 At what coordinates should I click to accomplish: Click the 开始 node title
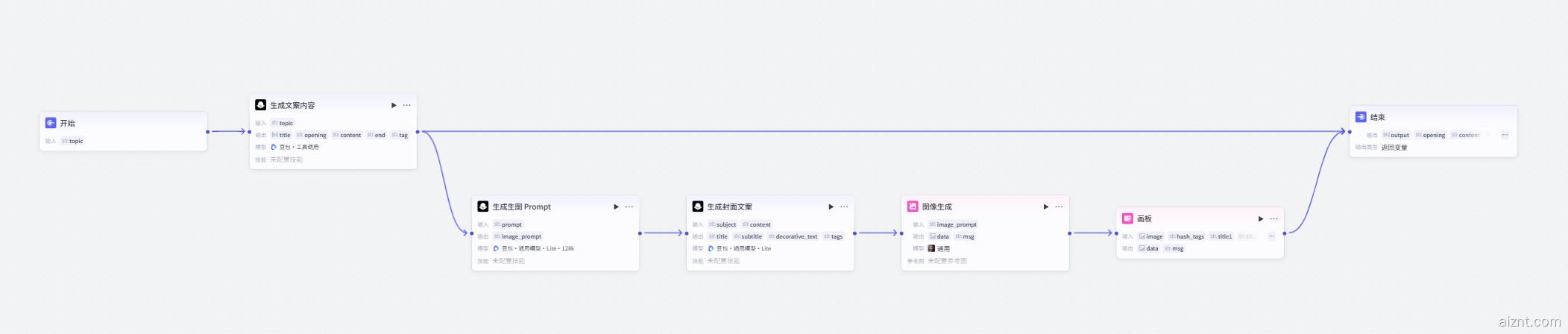[x=68, y=123]
